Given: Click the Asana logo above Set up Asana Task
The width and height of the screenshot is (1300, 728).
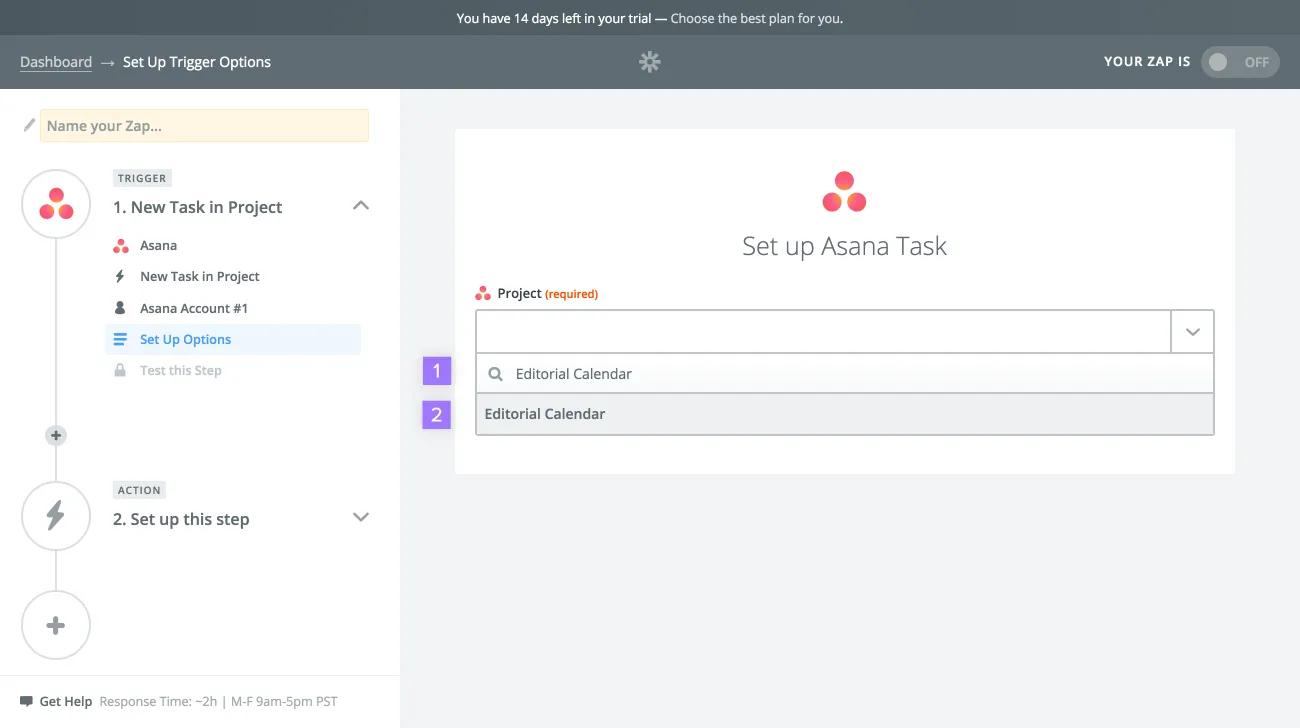Looking at the screenshot, I should tap(844, 190).
